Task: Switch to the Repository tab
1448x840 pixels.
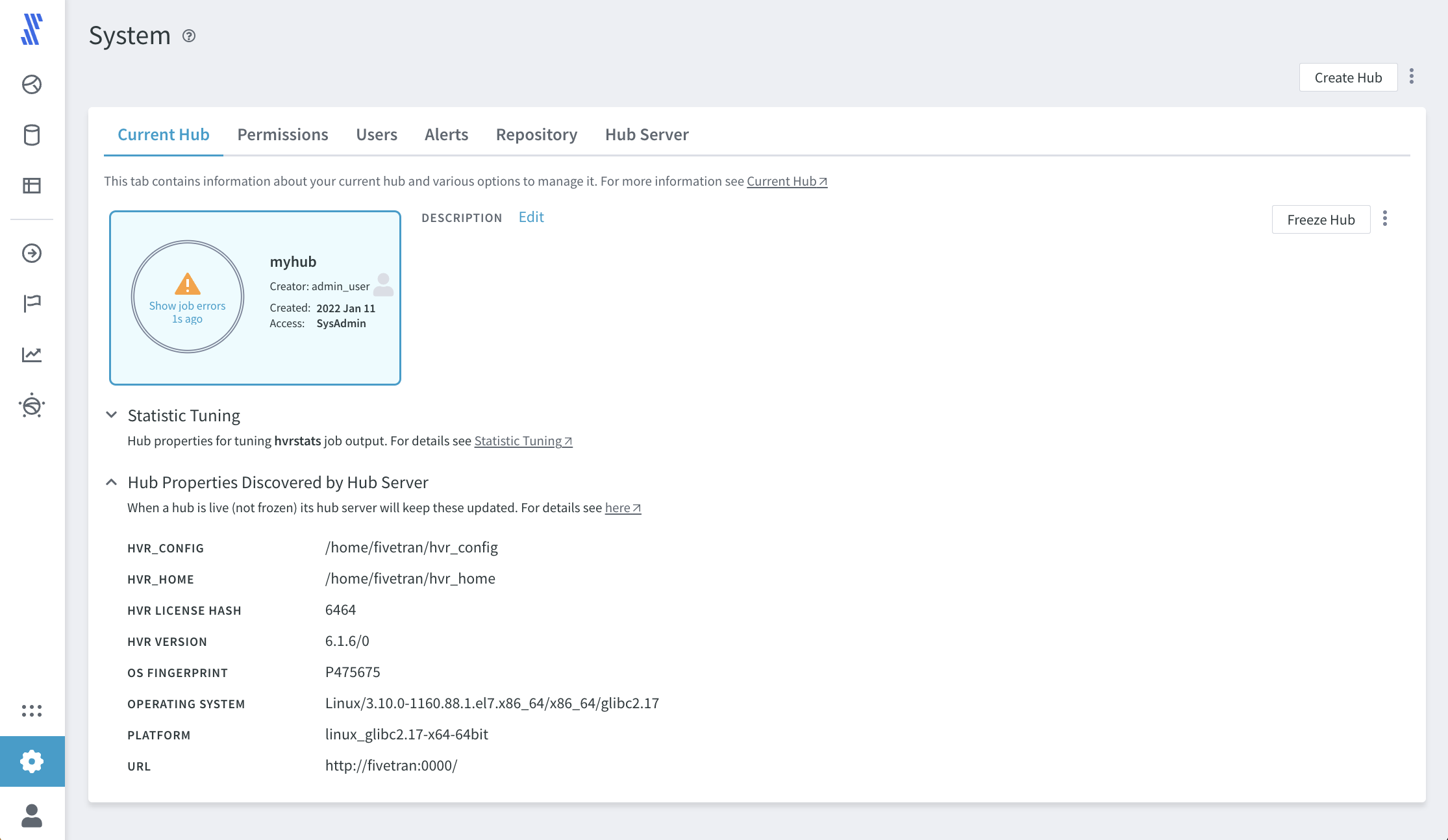Action: 537,134
